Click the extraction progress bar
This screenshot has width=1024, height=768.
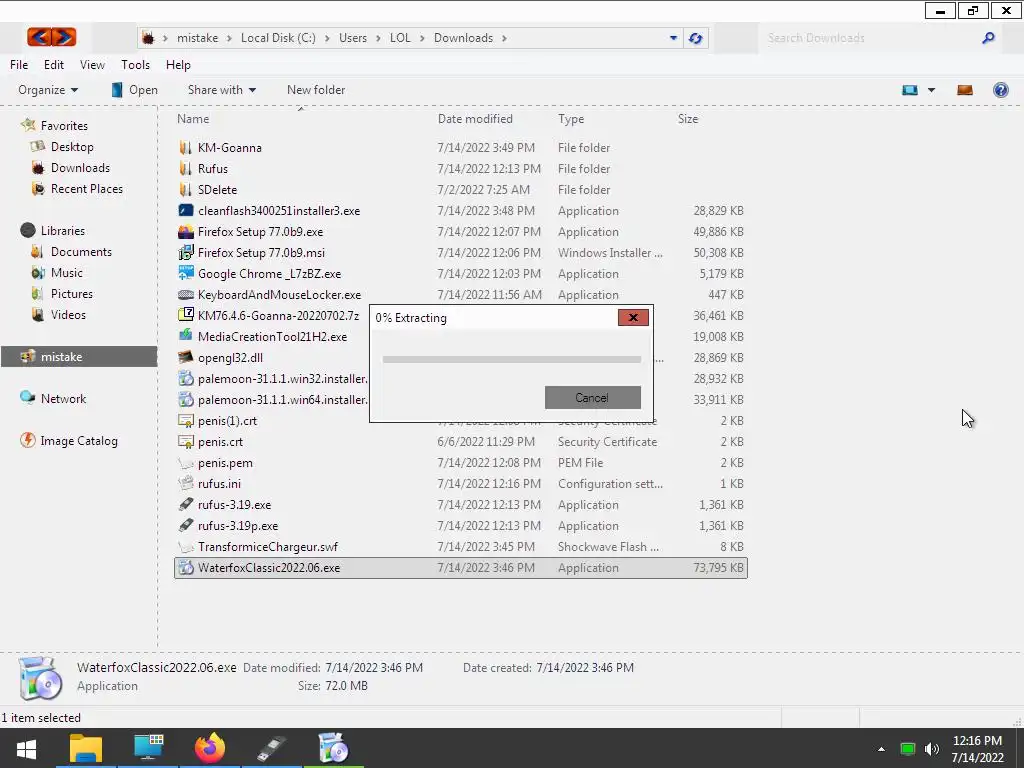[x=511, y=359]
